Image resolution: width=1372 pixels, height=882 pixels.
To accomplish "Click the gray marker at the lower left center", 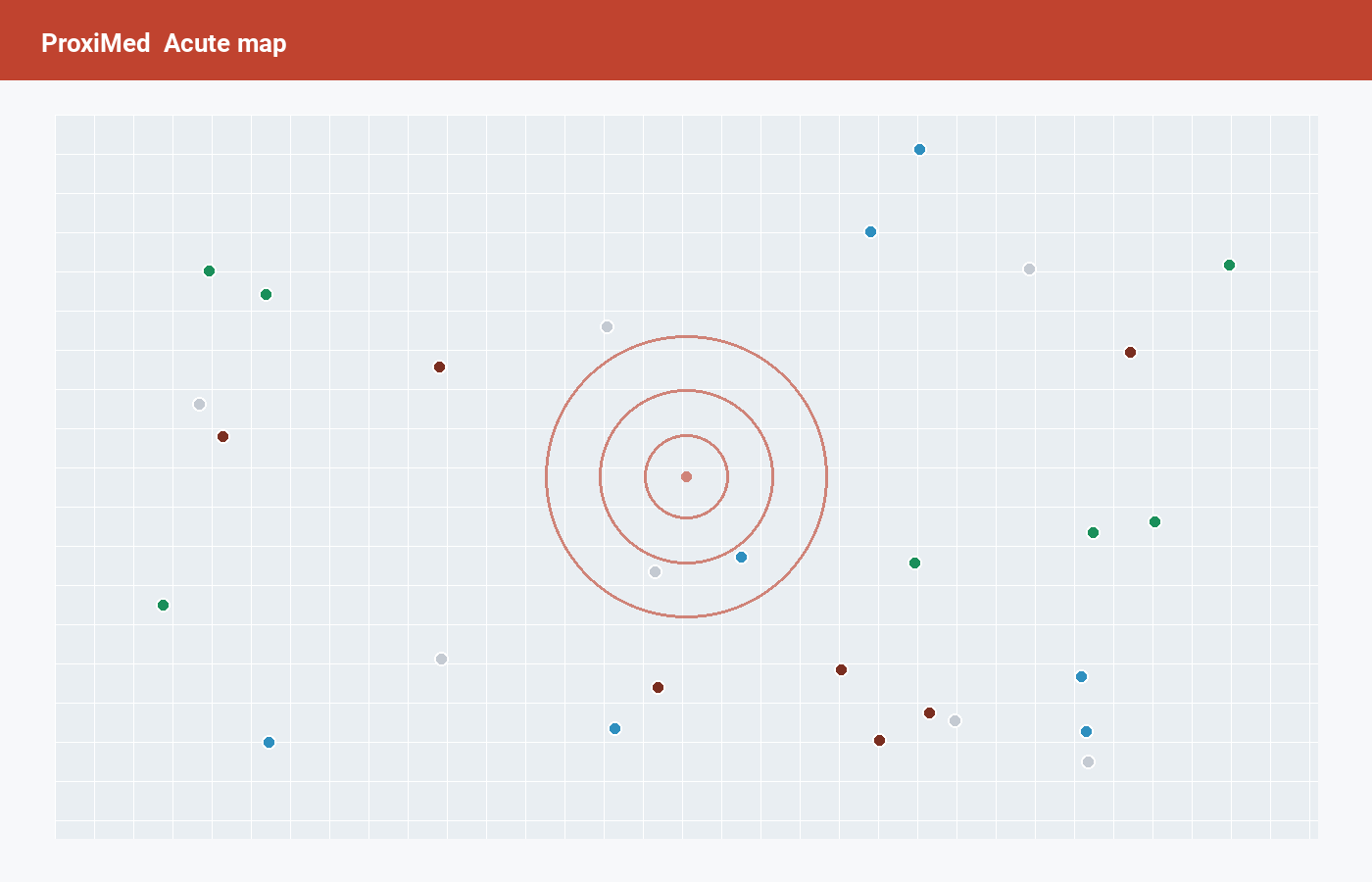I will (x=441, y=659).
